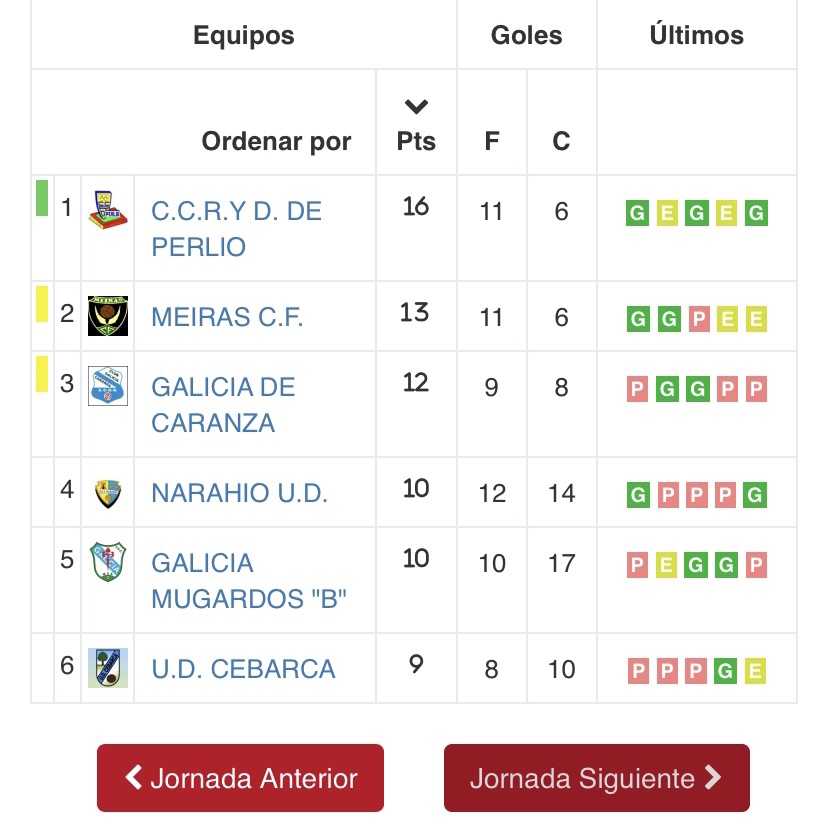Go to Jornada Anterior
The image size is (828, 828).
tap(240, 778)
